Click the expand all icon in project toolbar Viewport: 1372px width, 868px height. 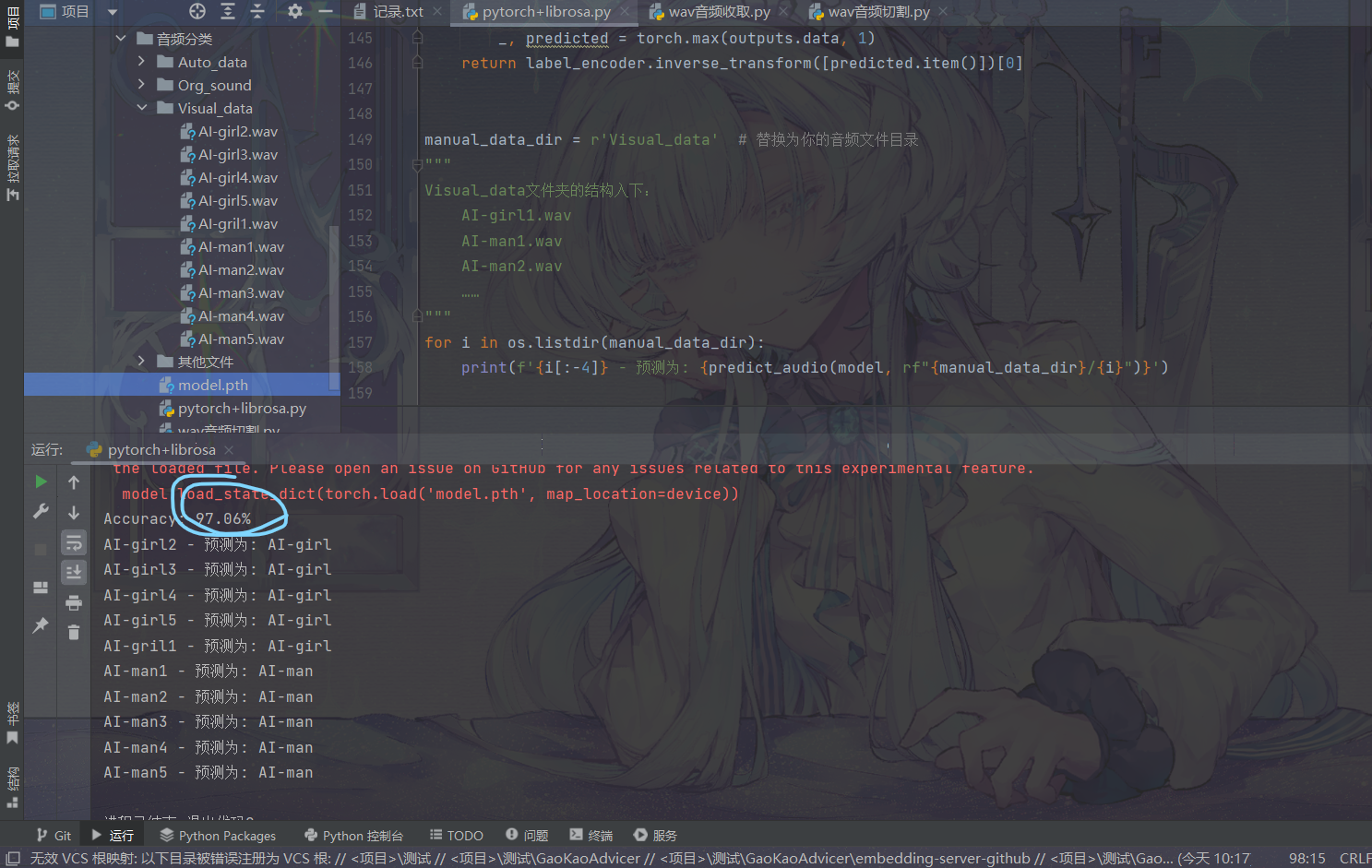point(228,11)
